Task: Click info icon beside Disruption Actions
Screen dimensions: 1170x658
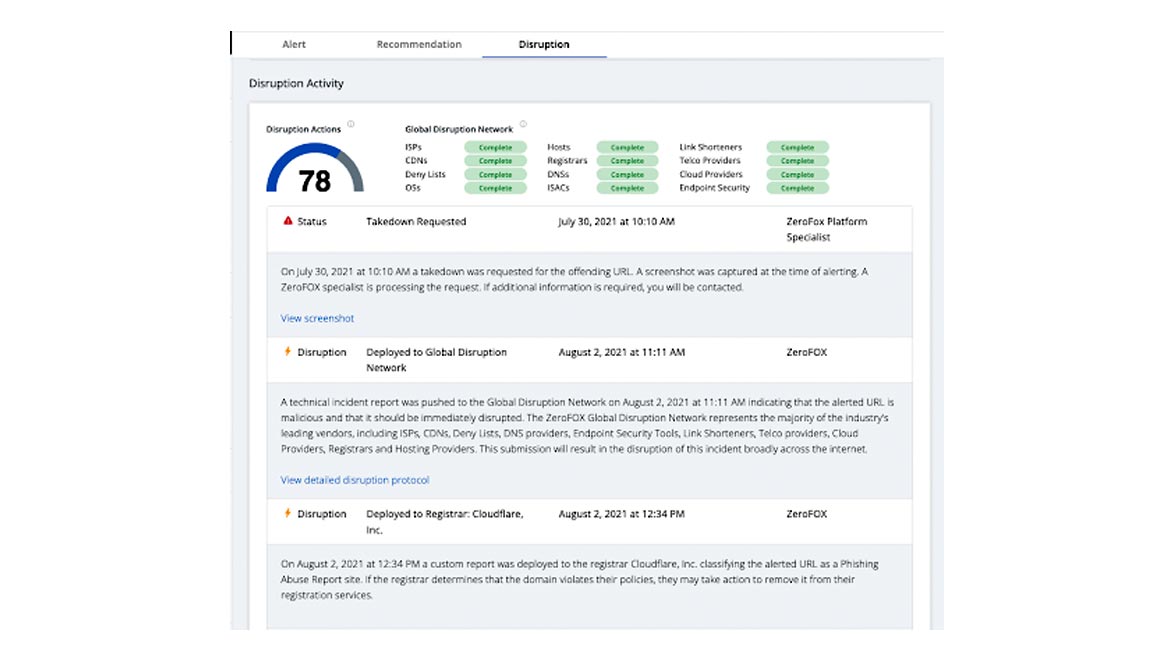Action: 351,126
